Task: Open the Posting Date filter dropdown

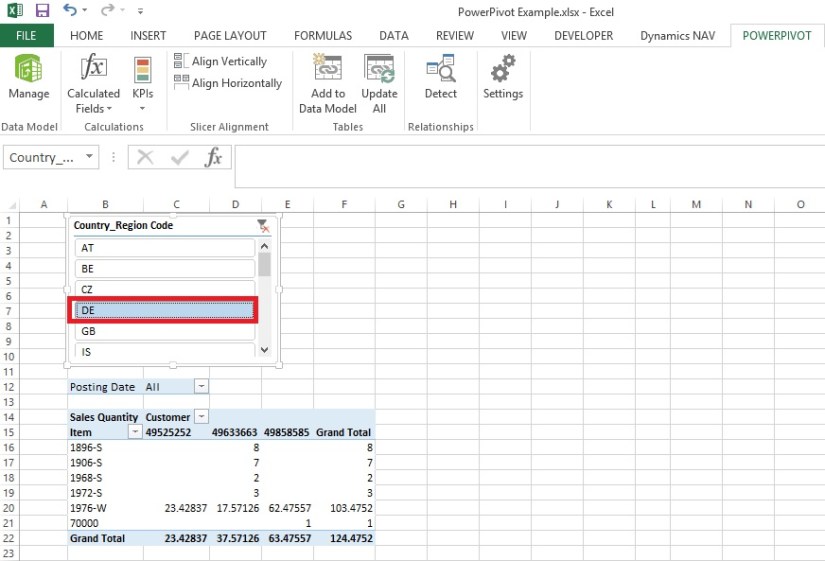Action: coord(201,387)
